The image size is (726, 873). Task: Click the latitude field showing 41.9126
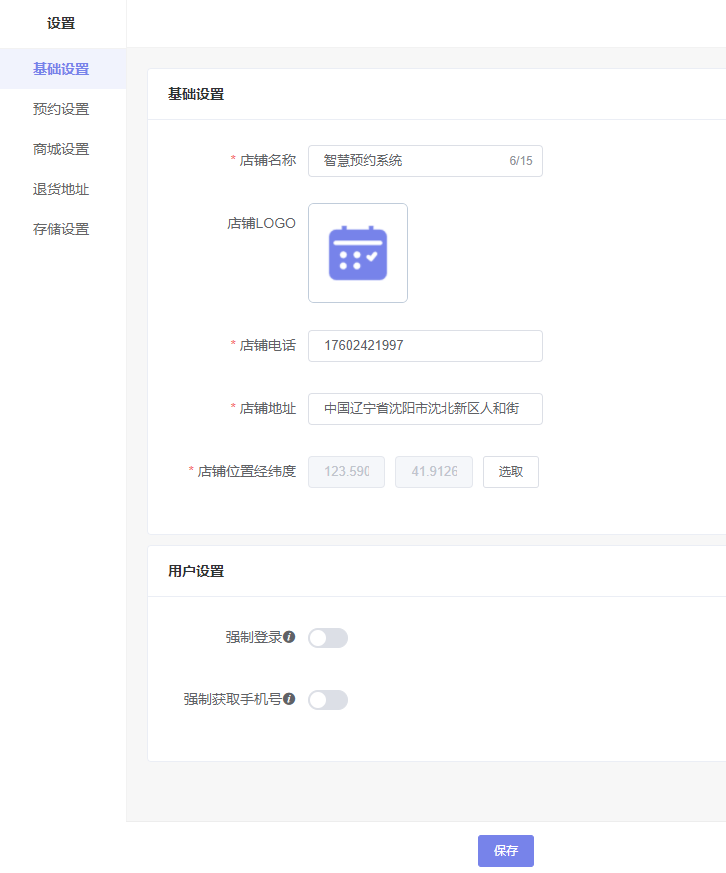pos(434,472)
